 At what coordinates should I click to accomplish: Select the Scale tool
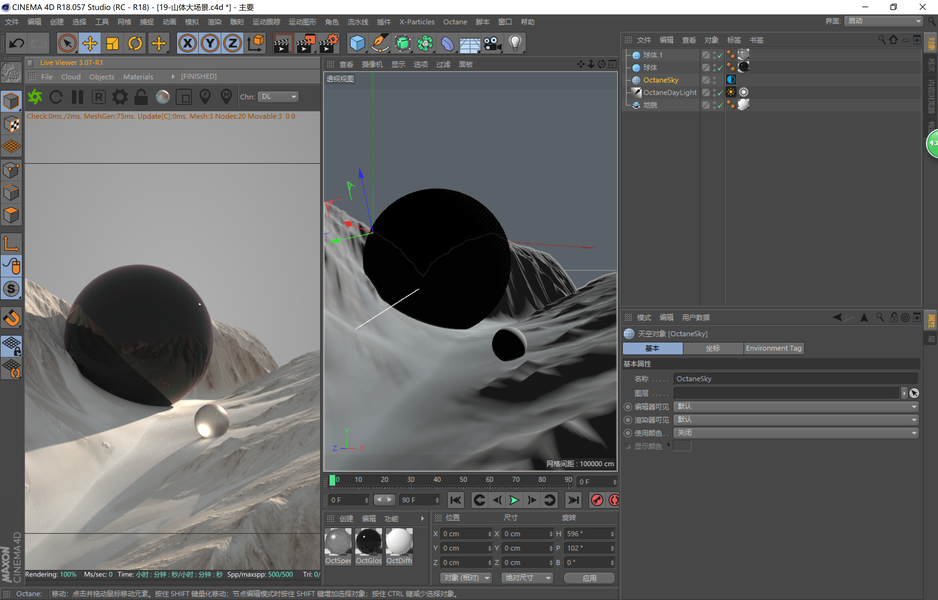pyautogui.click(x=112, y=43)
